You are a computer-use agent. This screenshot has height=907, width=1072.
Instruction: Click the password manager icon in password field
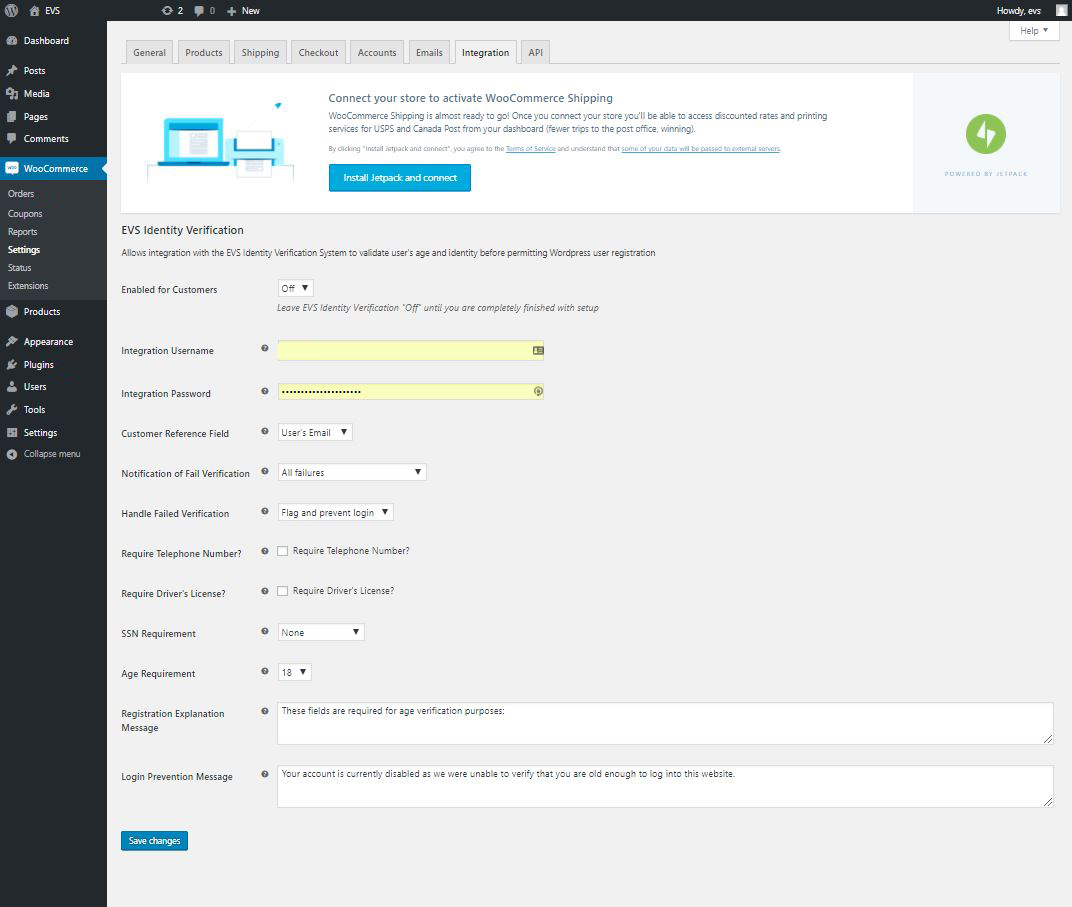[538, 392]
